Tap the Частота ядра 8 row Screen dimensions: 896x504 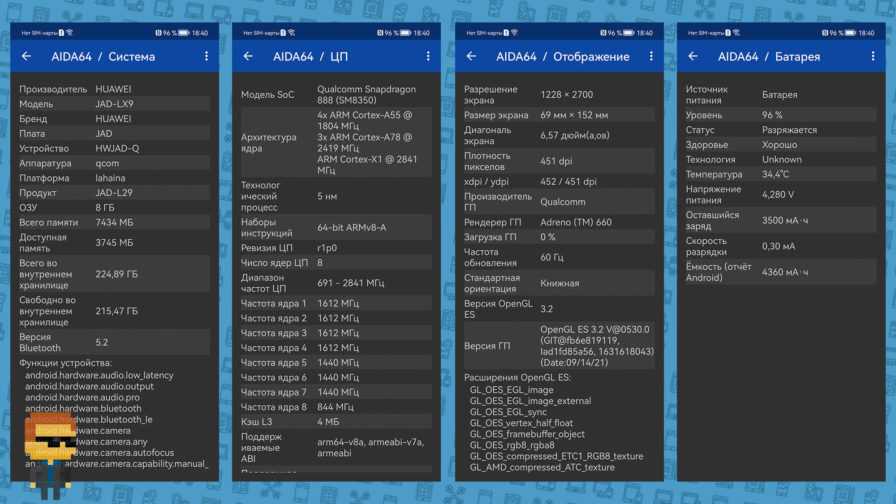(x=336, y=407)
